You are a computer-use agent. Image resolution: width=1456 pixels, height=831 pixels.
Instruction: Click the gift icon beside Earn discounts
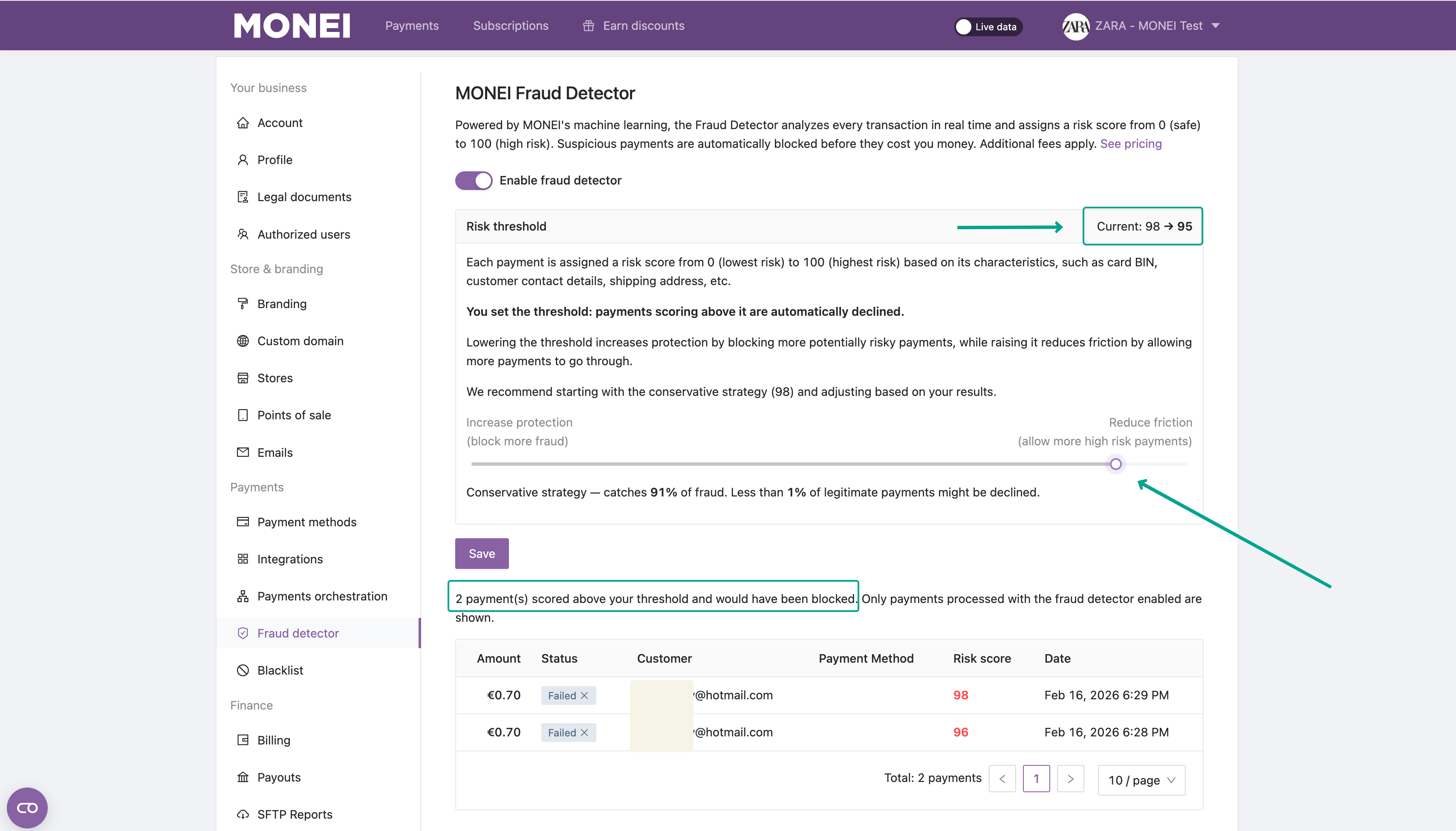[589, 26]
